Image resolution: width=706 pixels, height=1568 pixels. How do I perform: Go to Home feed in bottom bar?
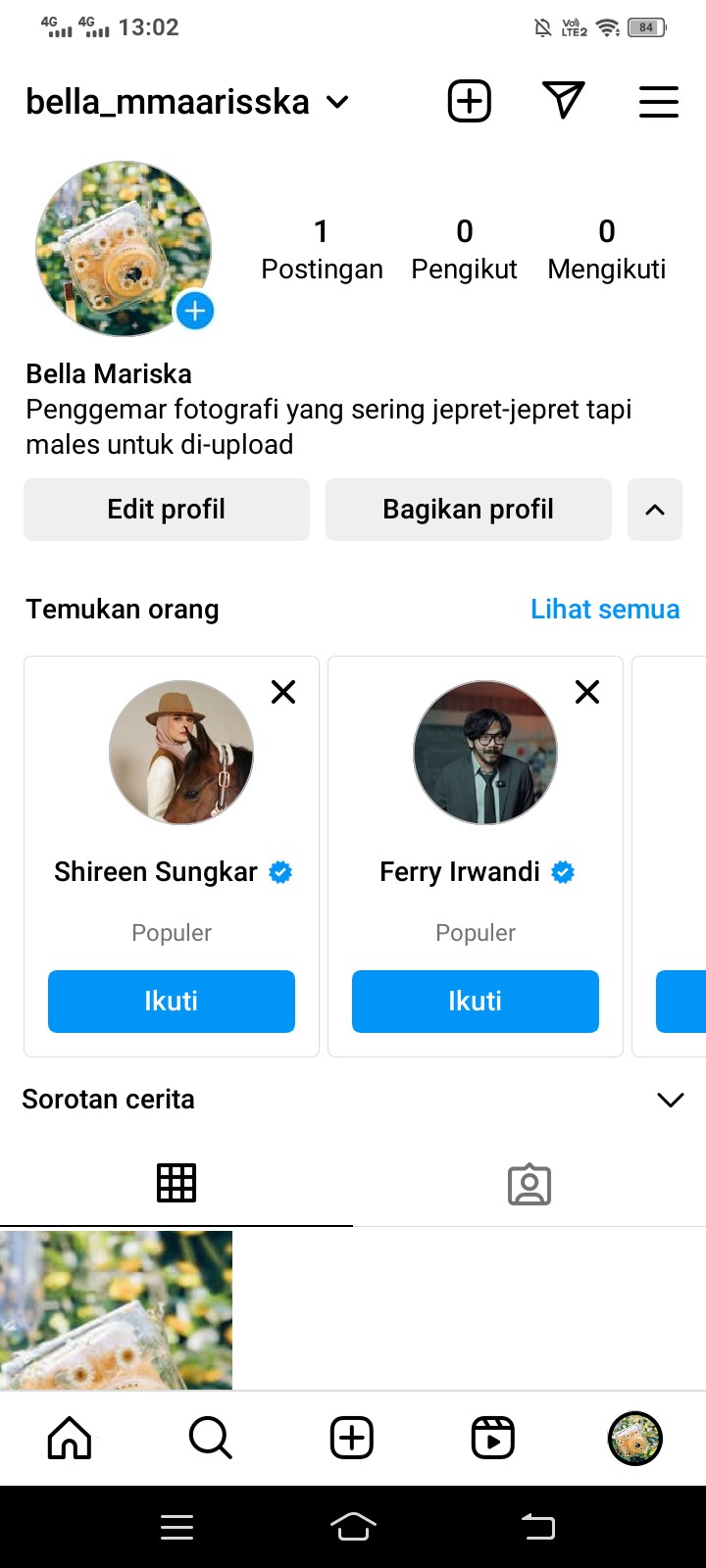pos(70,1439)
